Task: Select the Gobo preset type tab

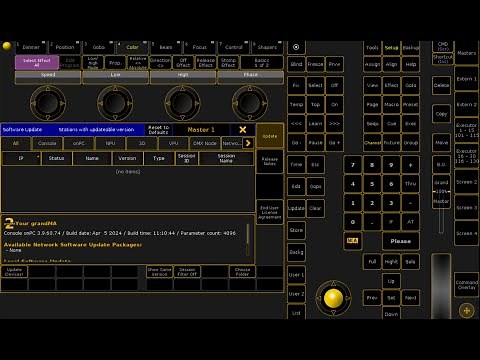Action: pos(99,47)
